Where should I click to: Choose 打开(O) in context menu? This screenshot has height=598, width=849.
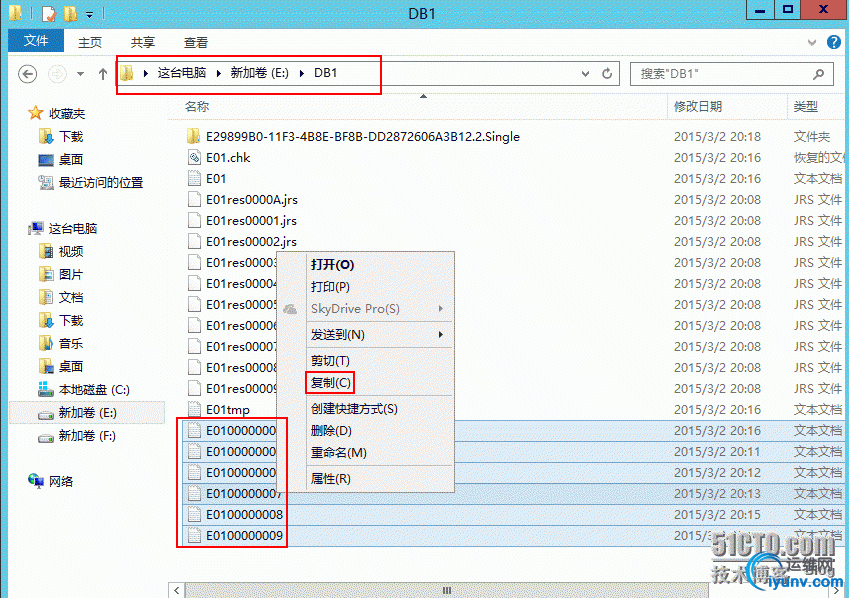click(332, 265)
